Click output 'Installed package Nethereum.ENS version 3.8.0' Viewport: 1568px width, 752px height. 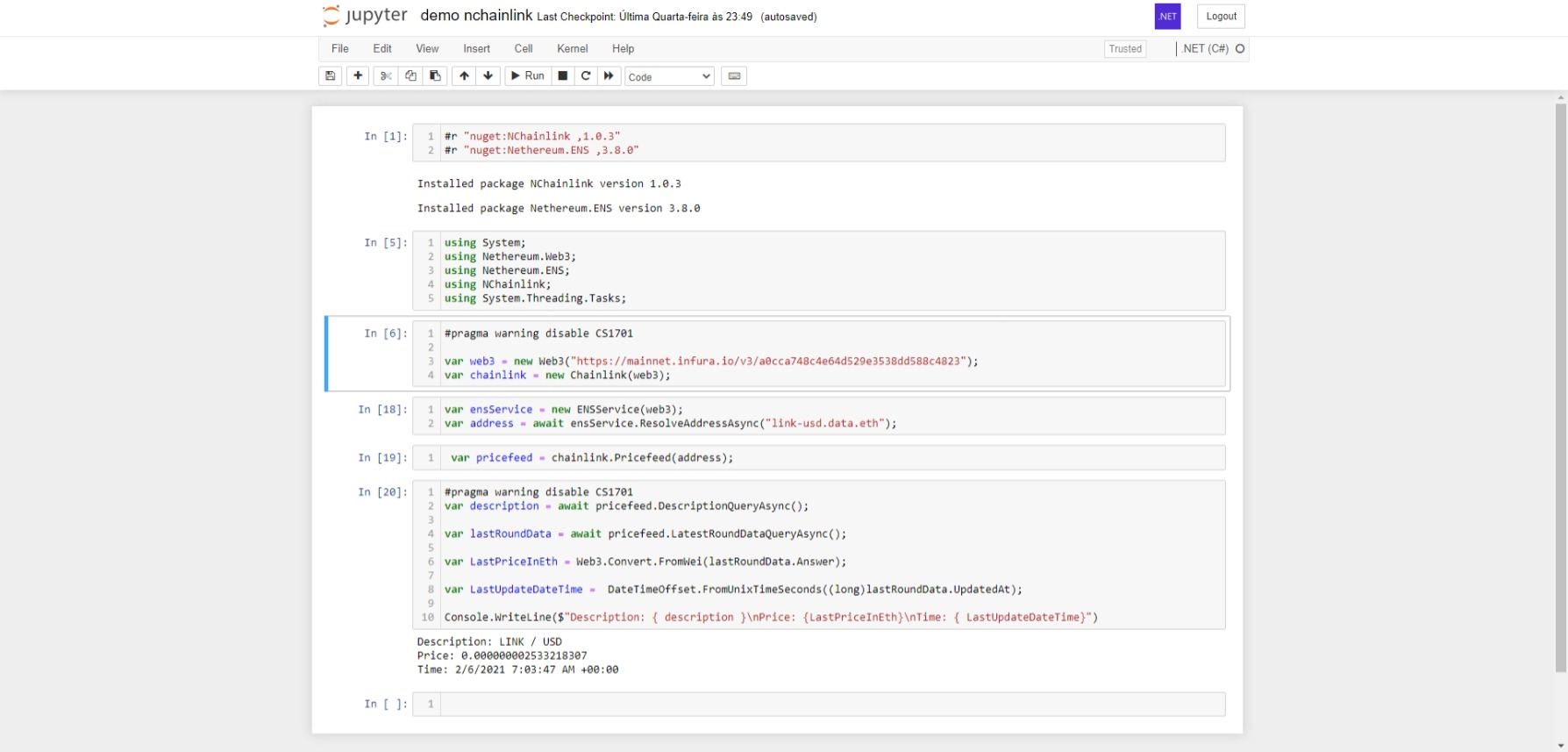[x=559, y=209]
